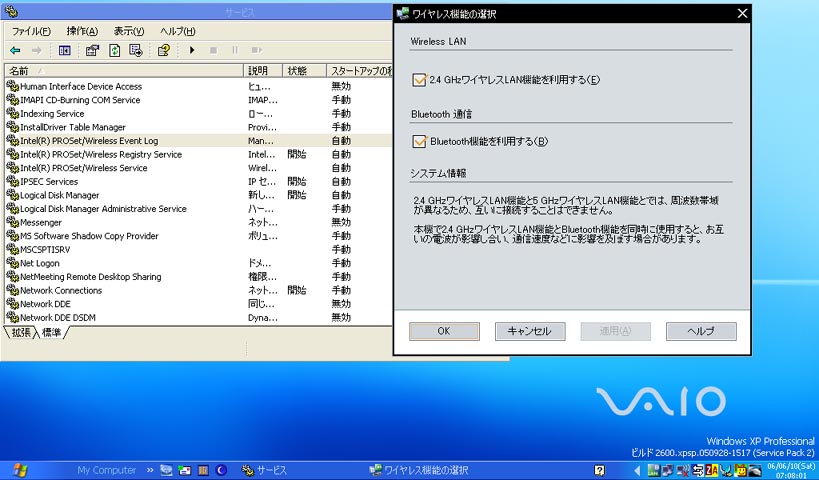Select the Messenger service

point(198,222)
